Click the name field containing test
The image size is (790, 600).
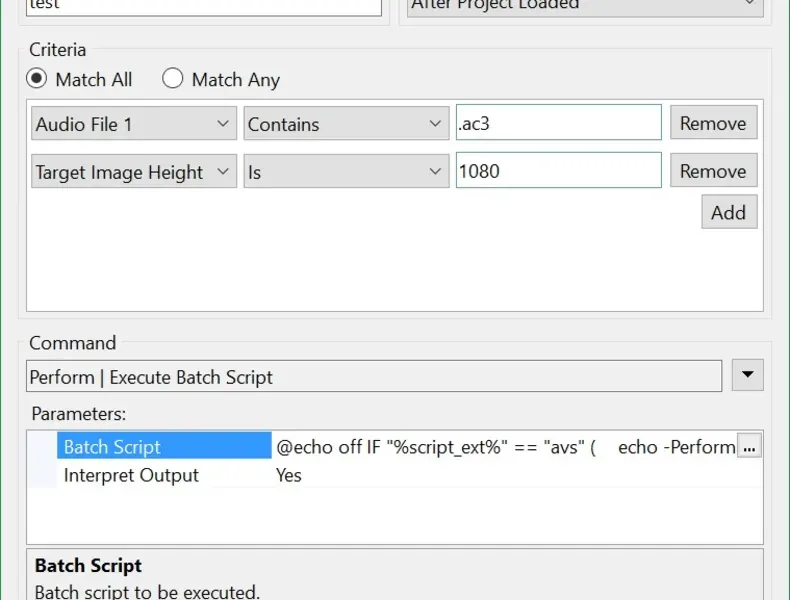pos(203,6)
